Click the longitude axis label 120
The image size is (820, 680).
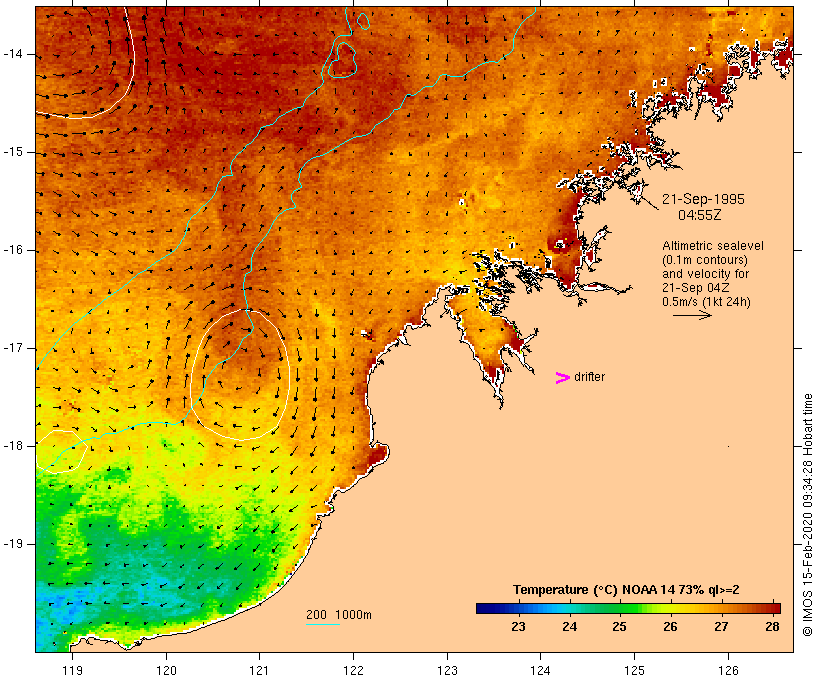(166, 670)
